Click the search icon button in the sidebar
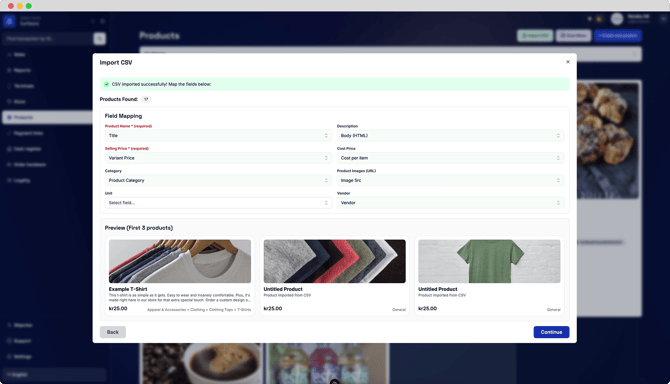670x384 pixels. coord(100,38)
